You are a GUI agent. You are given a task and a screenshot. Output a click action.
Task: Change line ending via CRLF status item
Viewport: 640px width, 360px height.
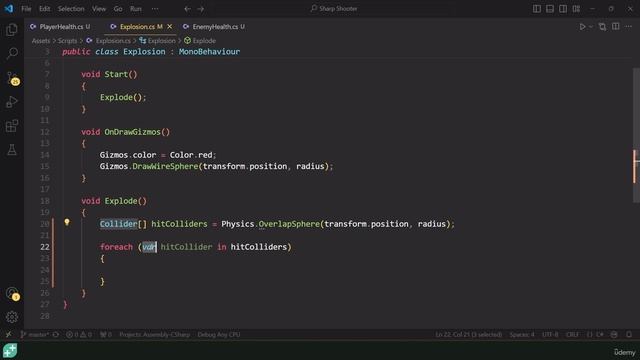(572, 335)
